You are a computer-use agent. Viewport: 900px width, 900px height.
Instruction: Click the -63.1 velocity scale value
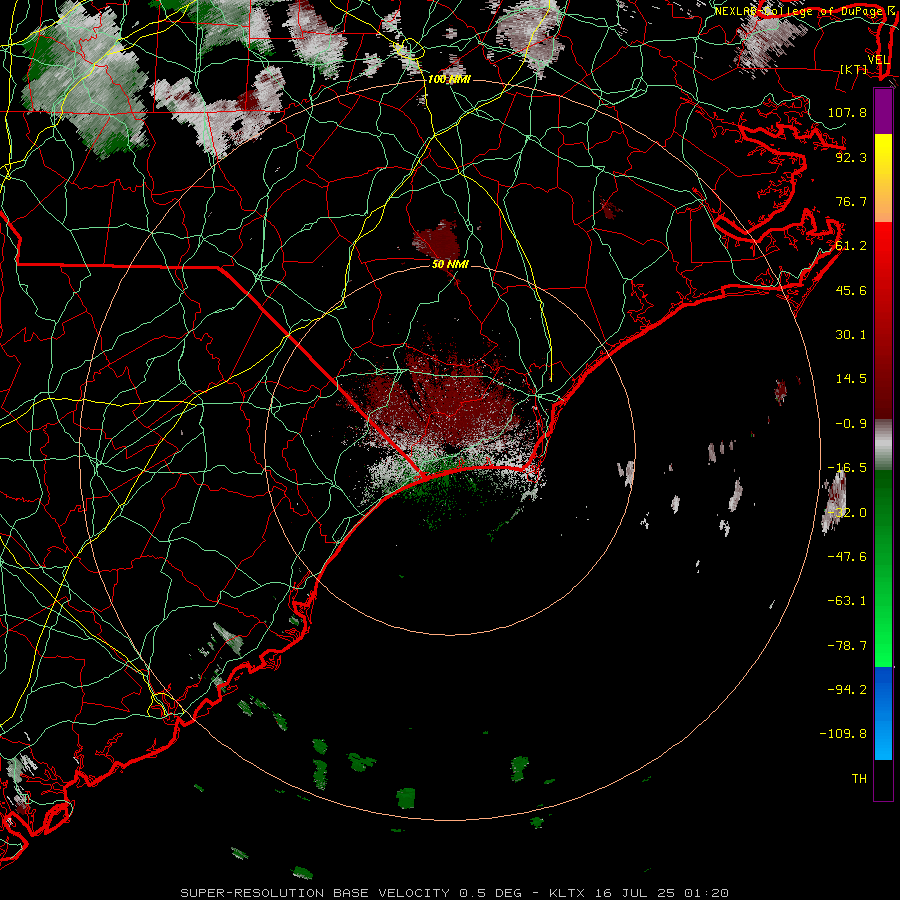pyautogui.click(x=847, y=601)
